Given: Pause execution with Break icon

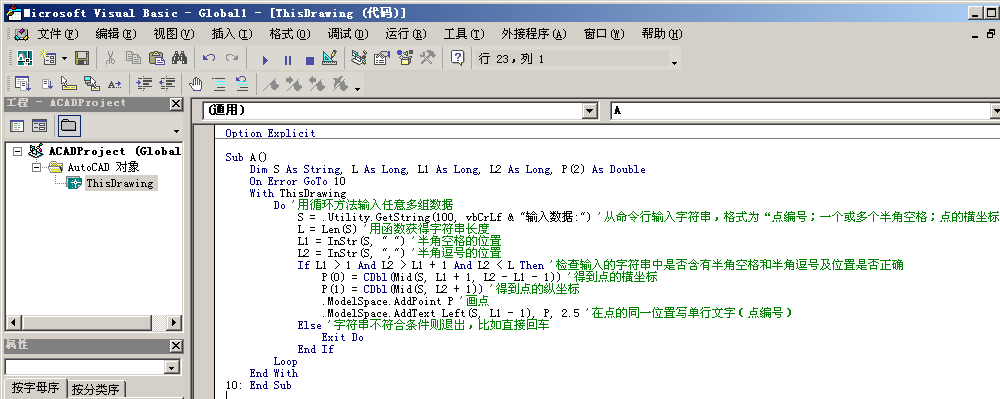Looking at the screenshot, I should [x=288, y=60].
